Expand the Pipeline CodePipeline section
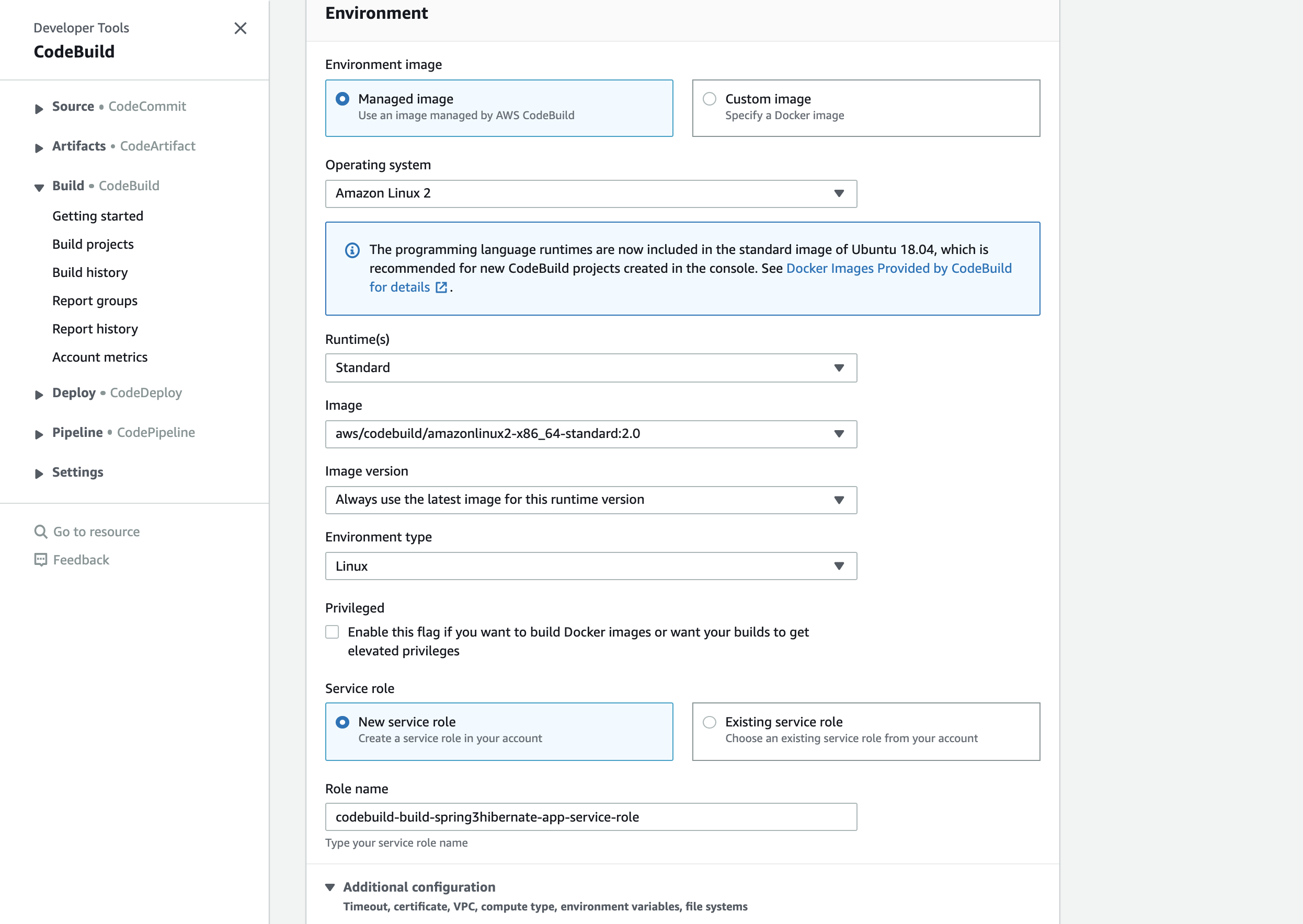 (39, 434)
